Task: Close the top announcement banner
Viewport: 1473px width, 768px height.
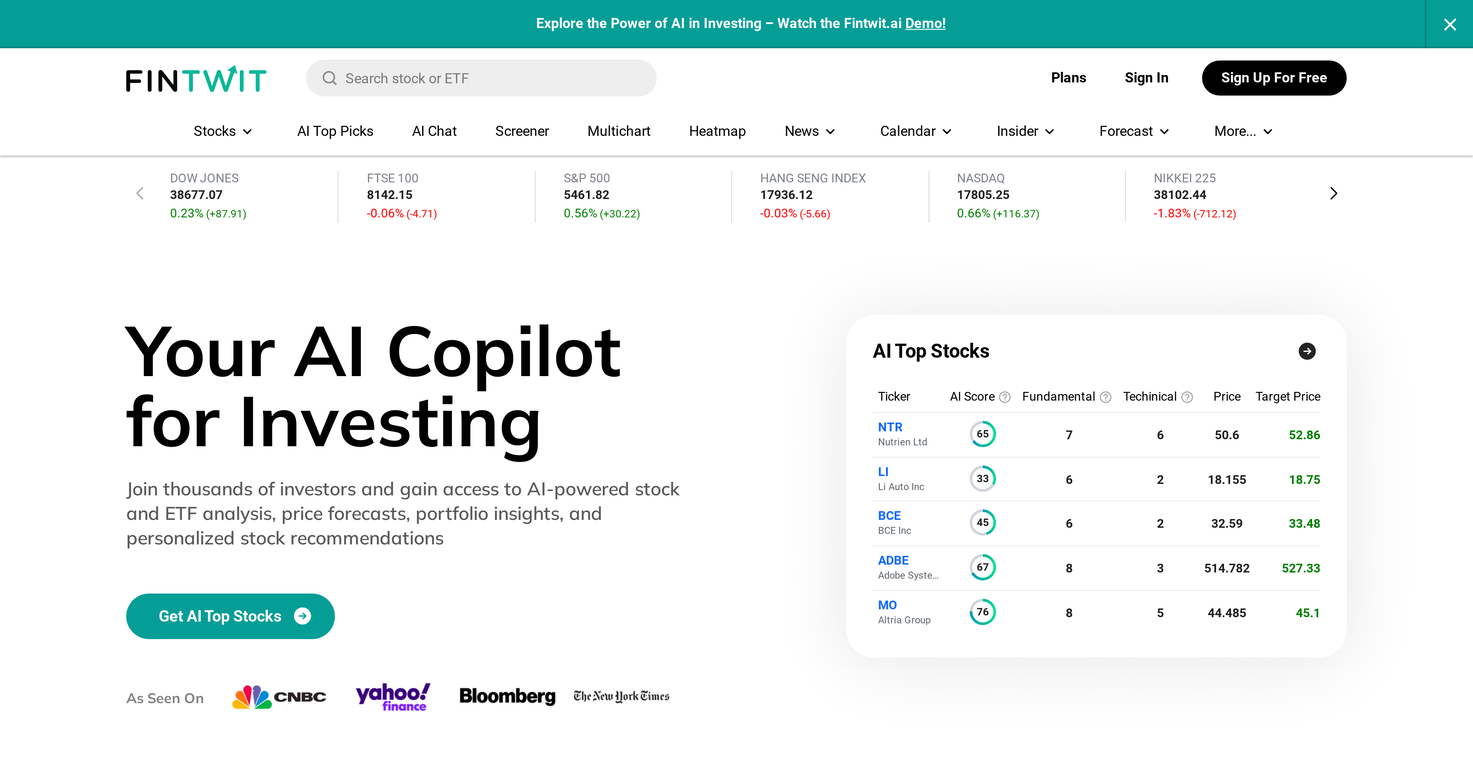Action: 1449,24
